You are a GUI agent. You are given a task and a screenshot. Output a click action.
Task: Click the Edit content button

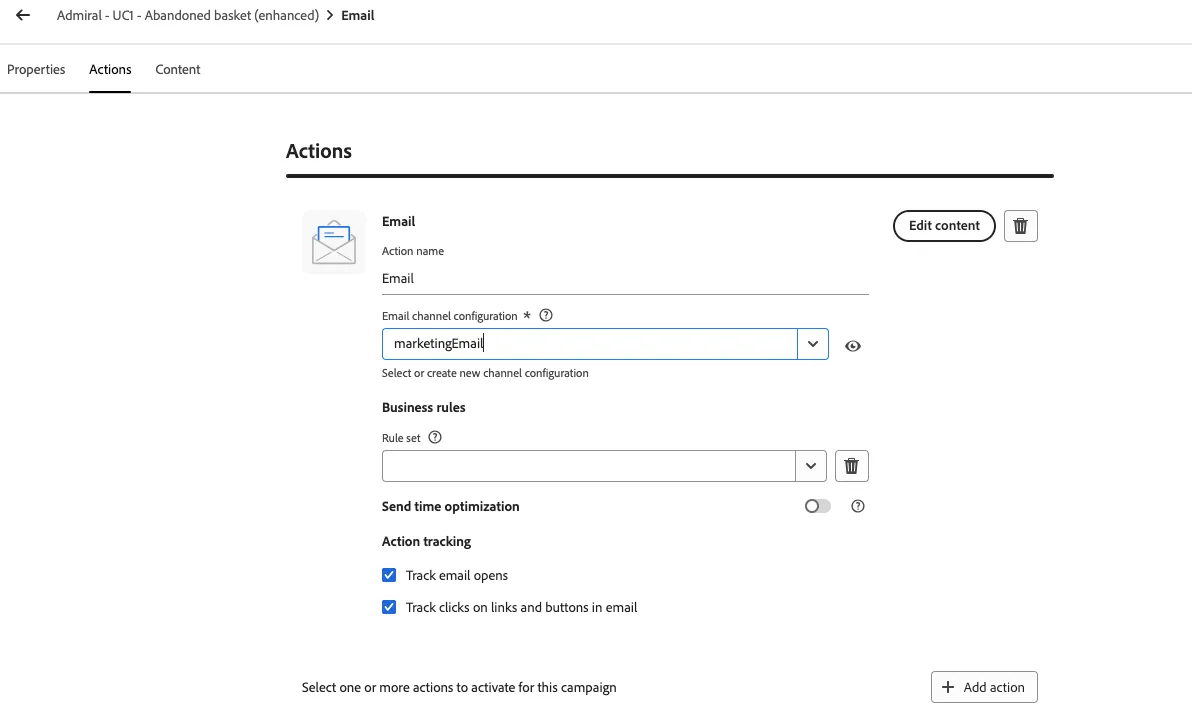click(x=944, y=226)
